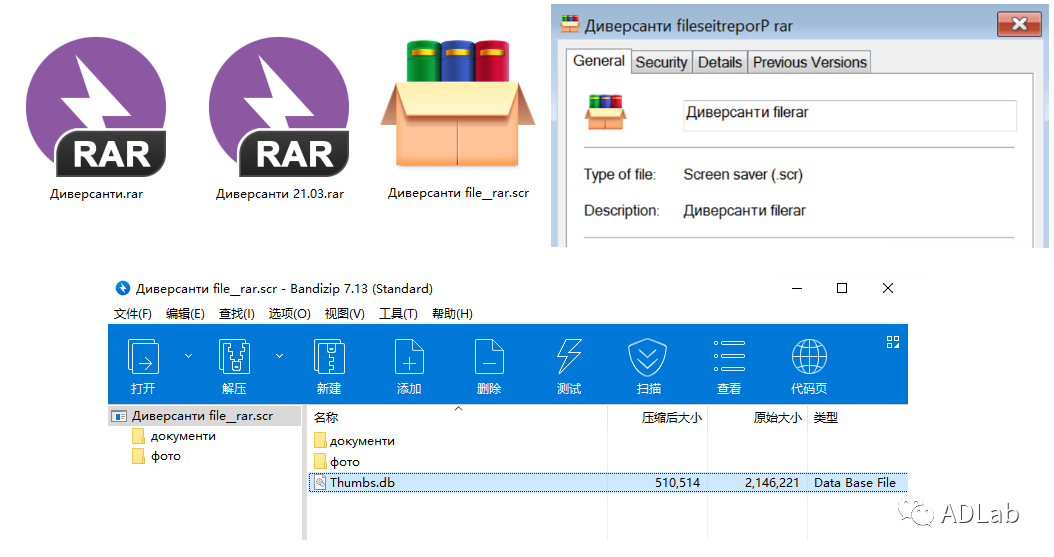Expand the dropdown arrow beside Open (打开)
This screenshot has width=1054, height=557.
pyautogui.click(x=187, y=355)
